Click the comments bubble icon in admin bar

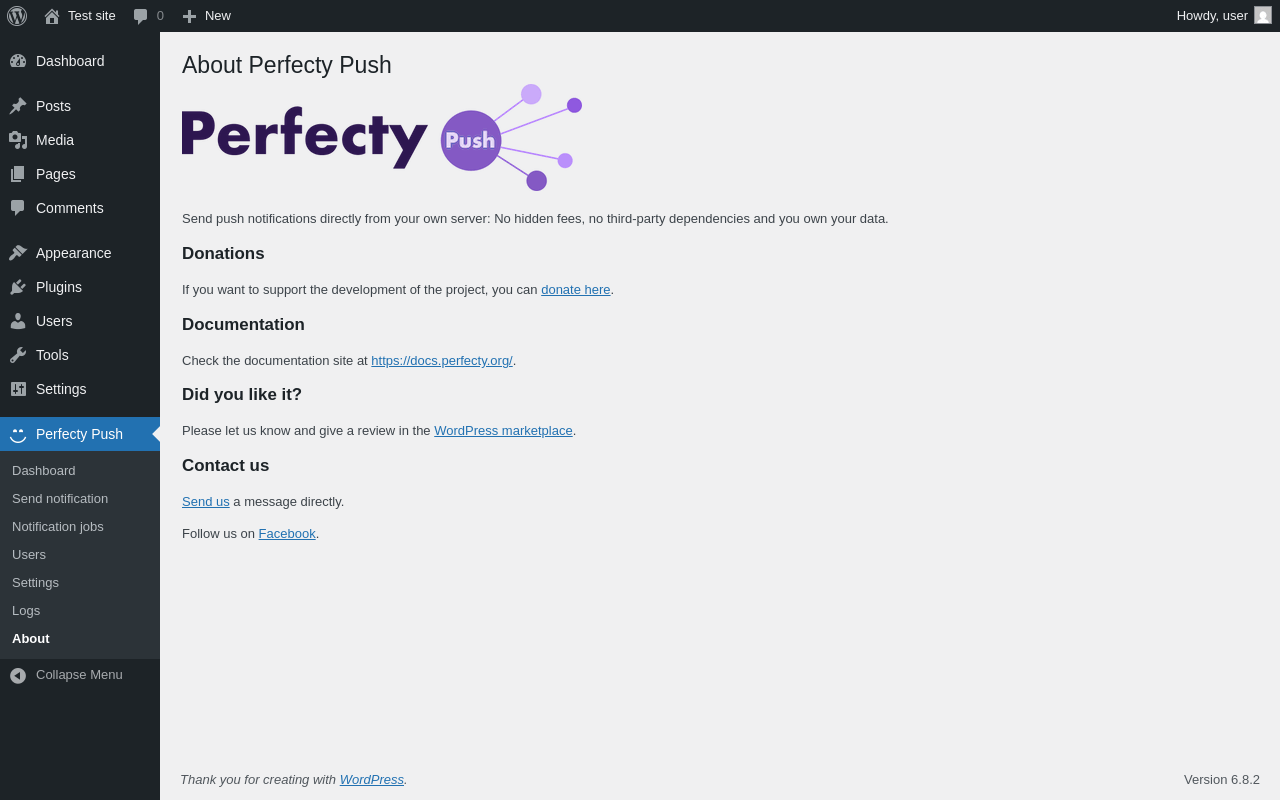click(141, 16)
